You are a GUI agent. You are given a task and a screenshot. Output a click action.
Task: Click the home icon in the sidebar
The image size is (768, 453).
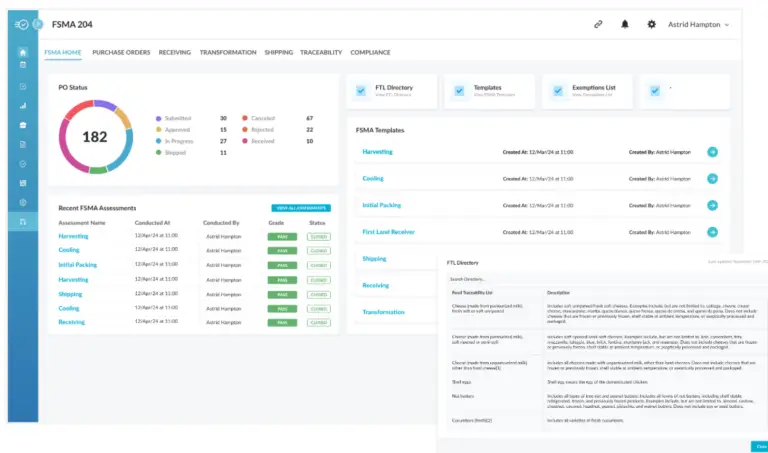pos(22,52)
